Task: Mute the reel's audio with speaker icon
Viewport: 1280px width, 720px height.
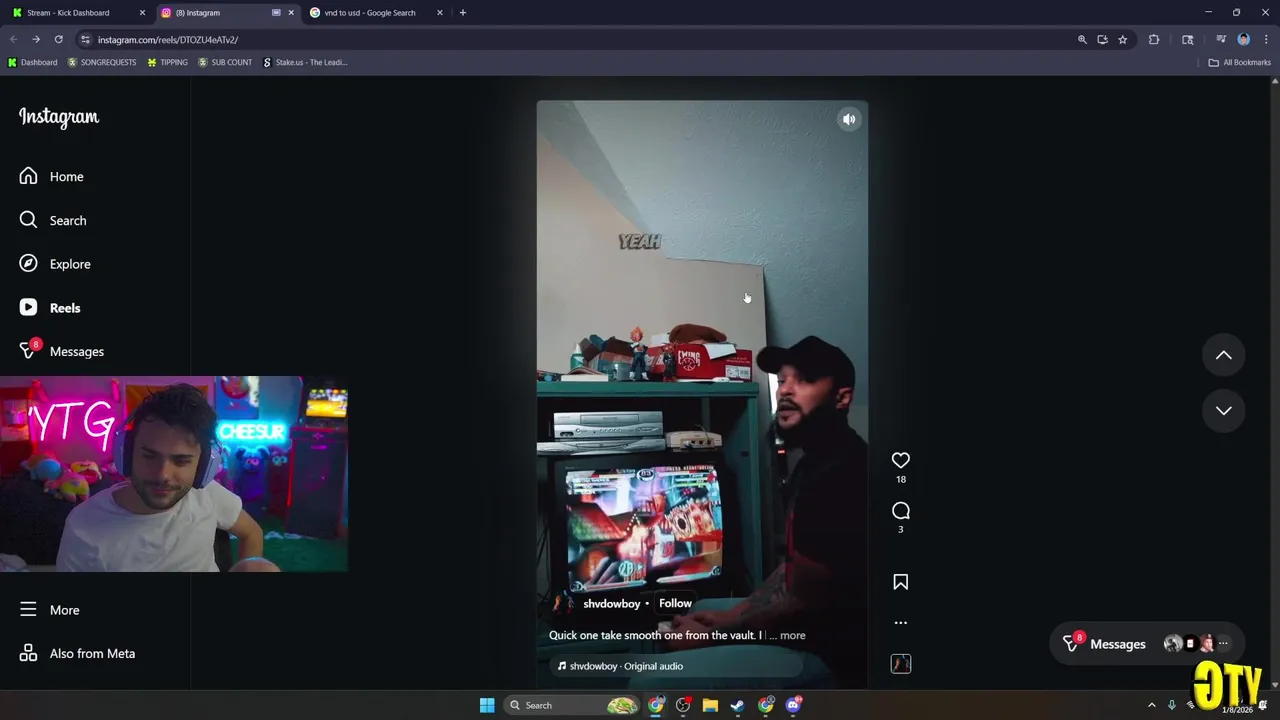Action: click(x=849, y=119)
